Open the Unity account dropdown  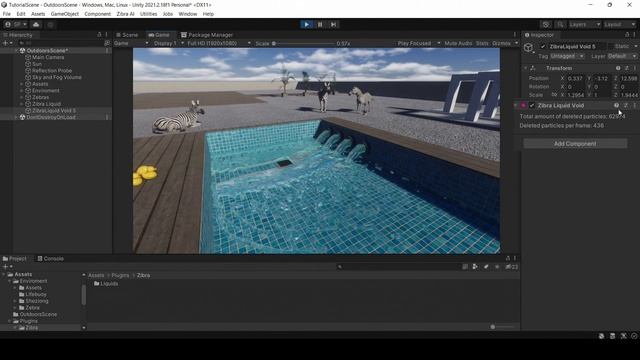click(16, 24)
